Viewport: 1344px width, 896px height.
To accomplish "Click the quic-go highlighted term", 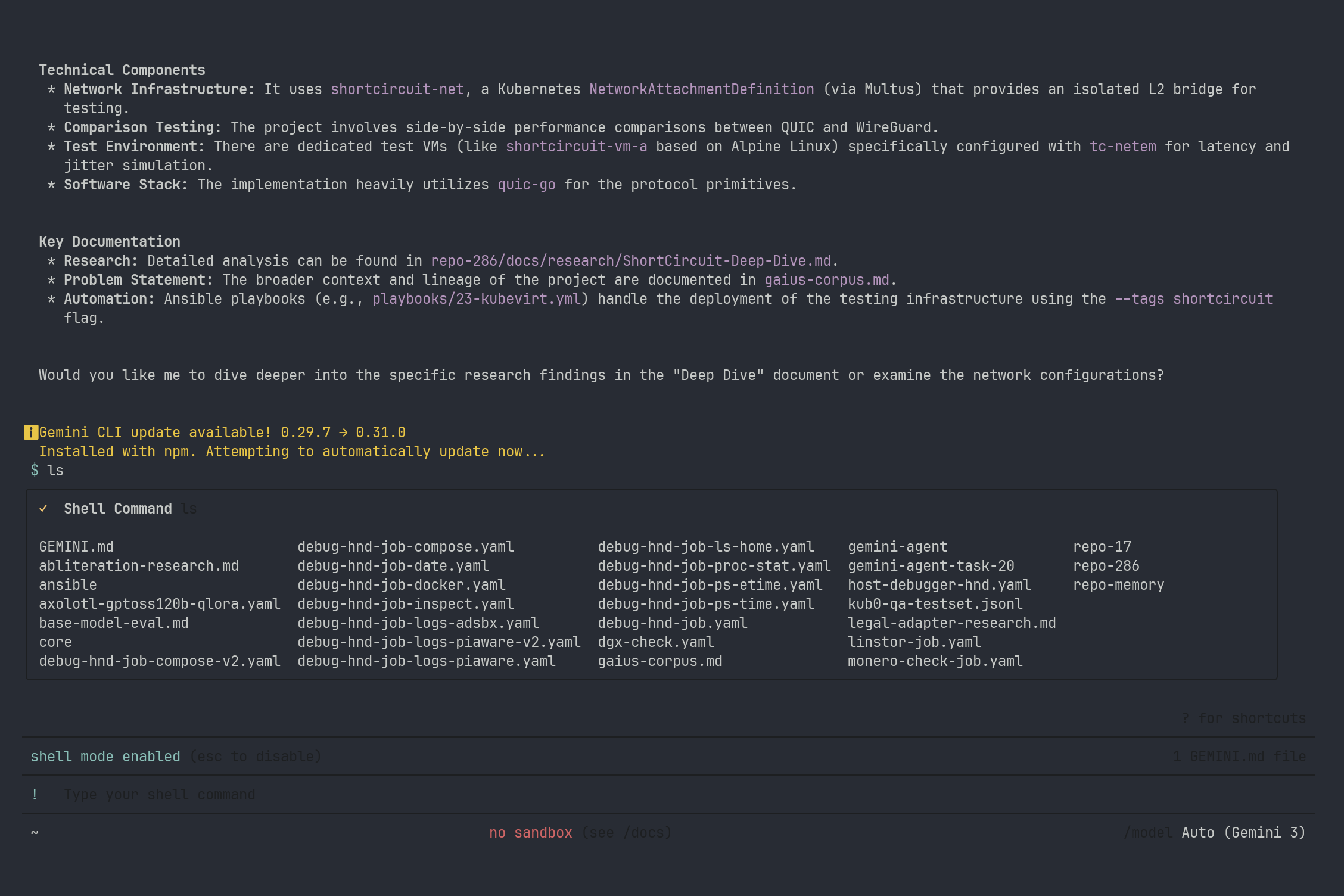I will pos(526,185).
